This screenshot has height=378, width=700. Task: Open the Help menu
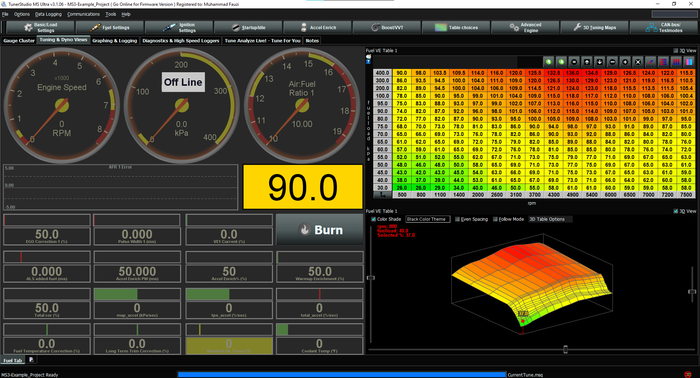[126, 14]
